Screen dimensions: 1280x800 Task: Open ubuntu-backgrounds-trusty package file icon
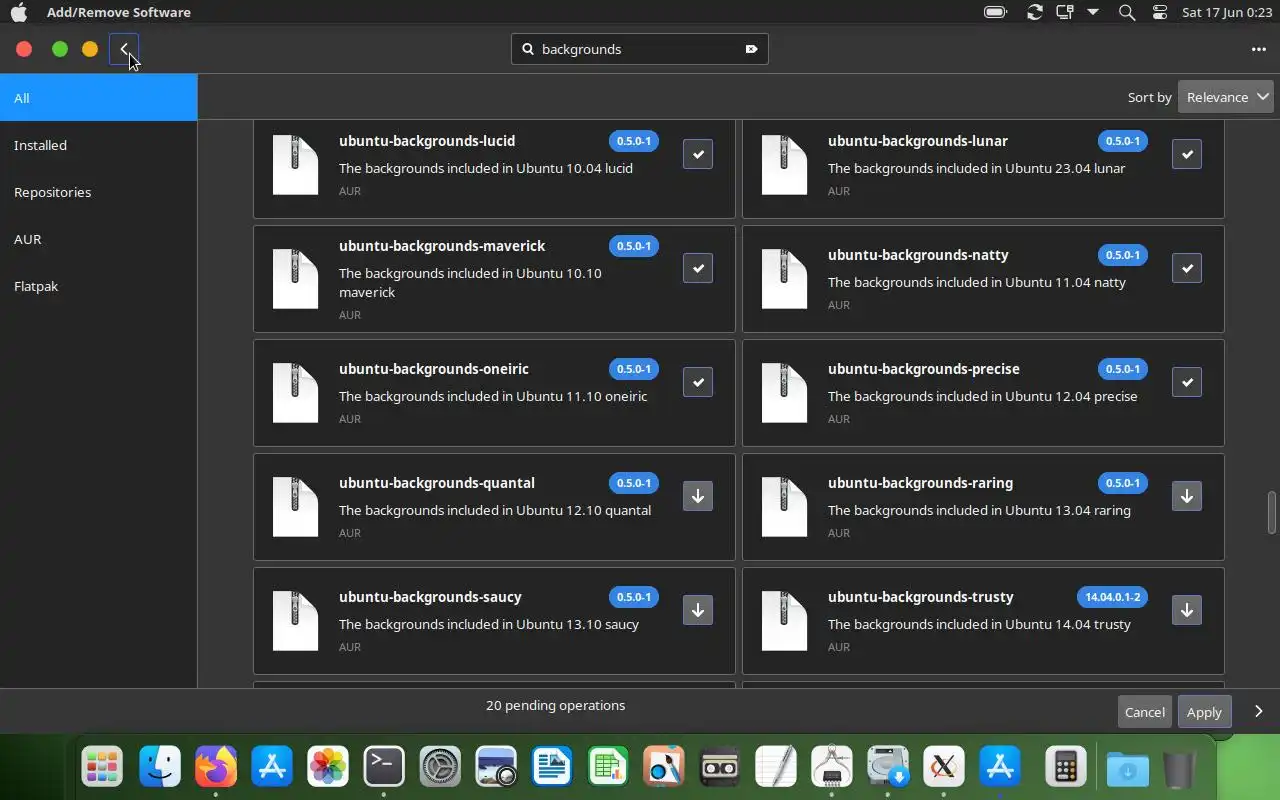[x=784, y=621]
